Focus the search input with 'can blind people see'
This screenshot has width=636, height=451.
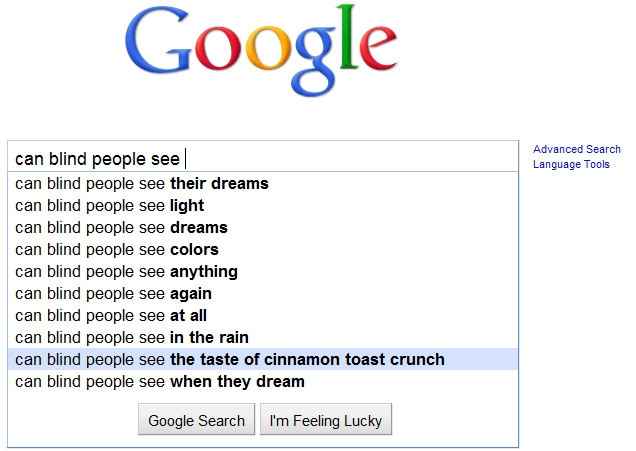(263, 158)
